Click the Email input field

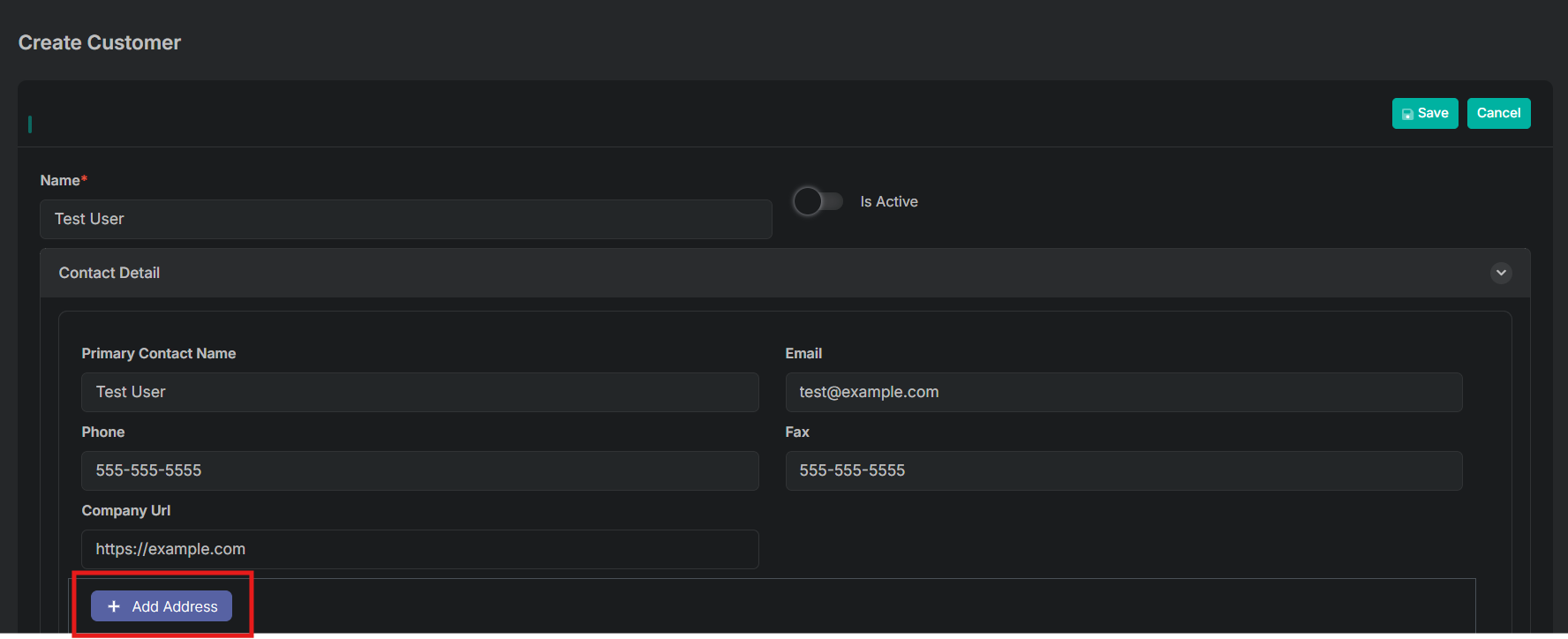[x=1124, y=392]
